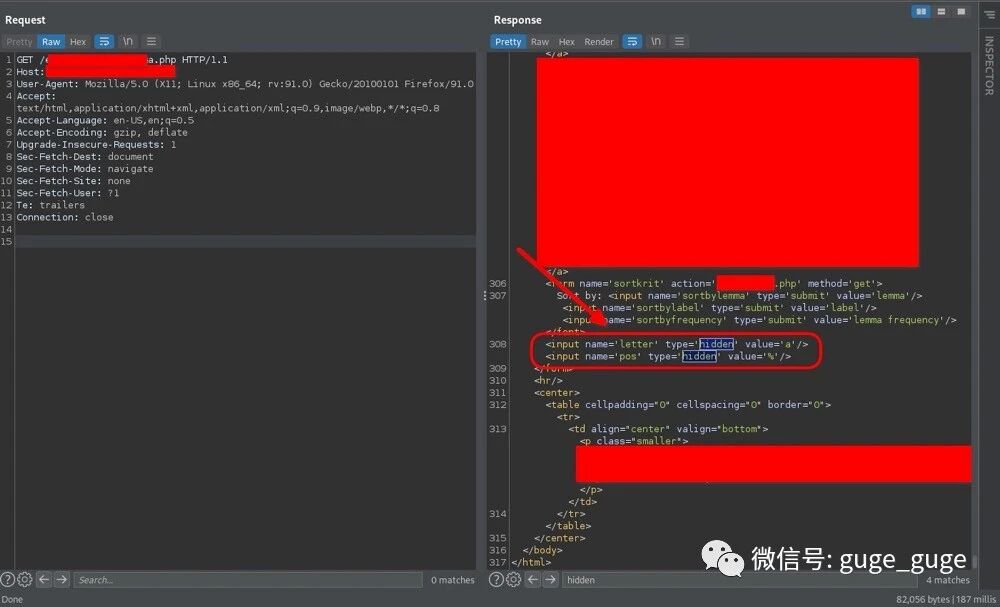Go to previous match in Request search
This screenshot has width=1000, height=607.
44,580
